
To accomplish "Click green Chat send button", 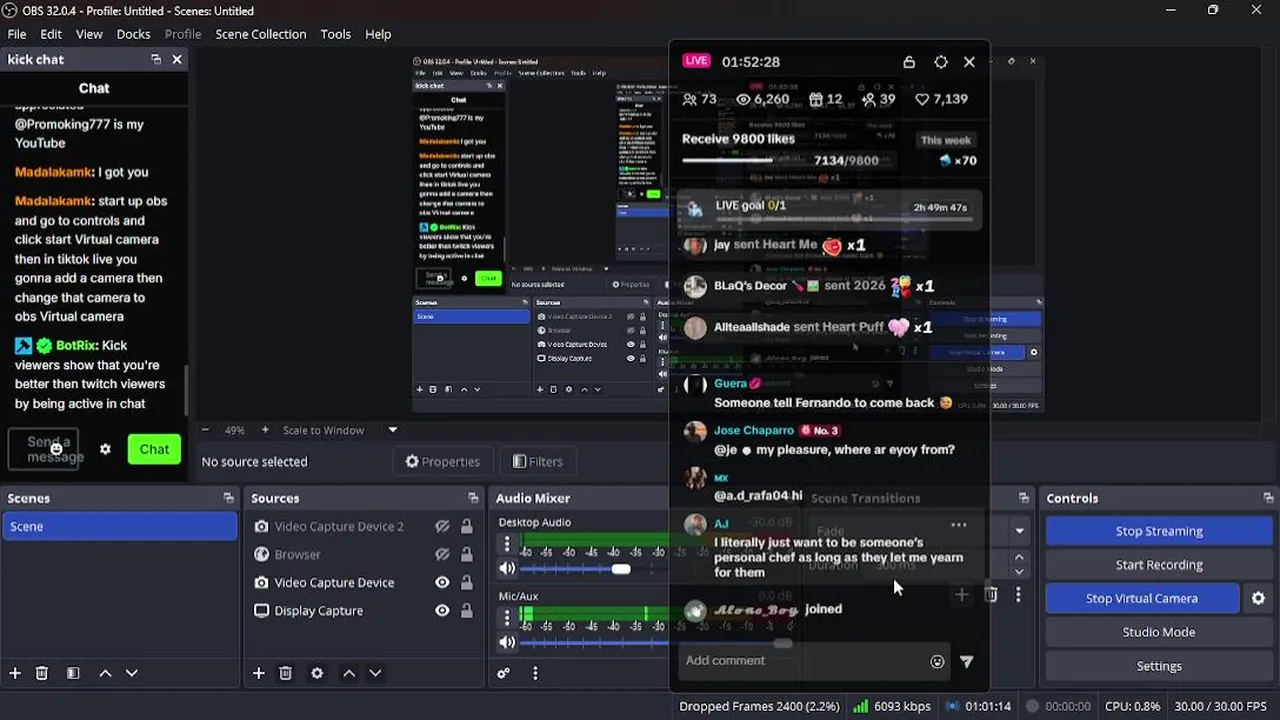I will [x=154, y=449].
